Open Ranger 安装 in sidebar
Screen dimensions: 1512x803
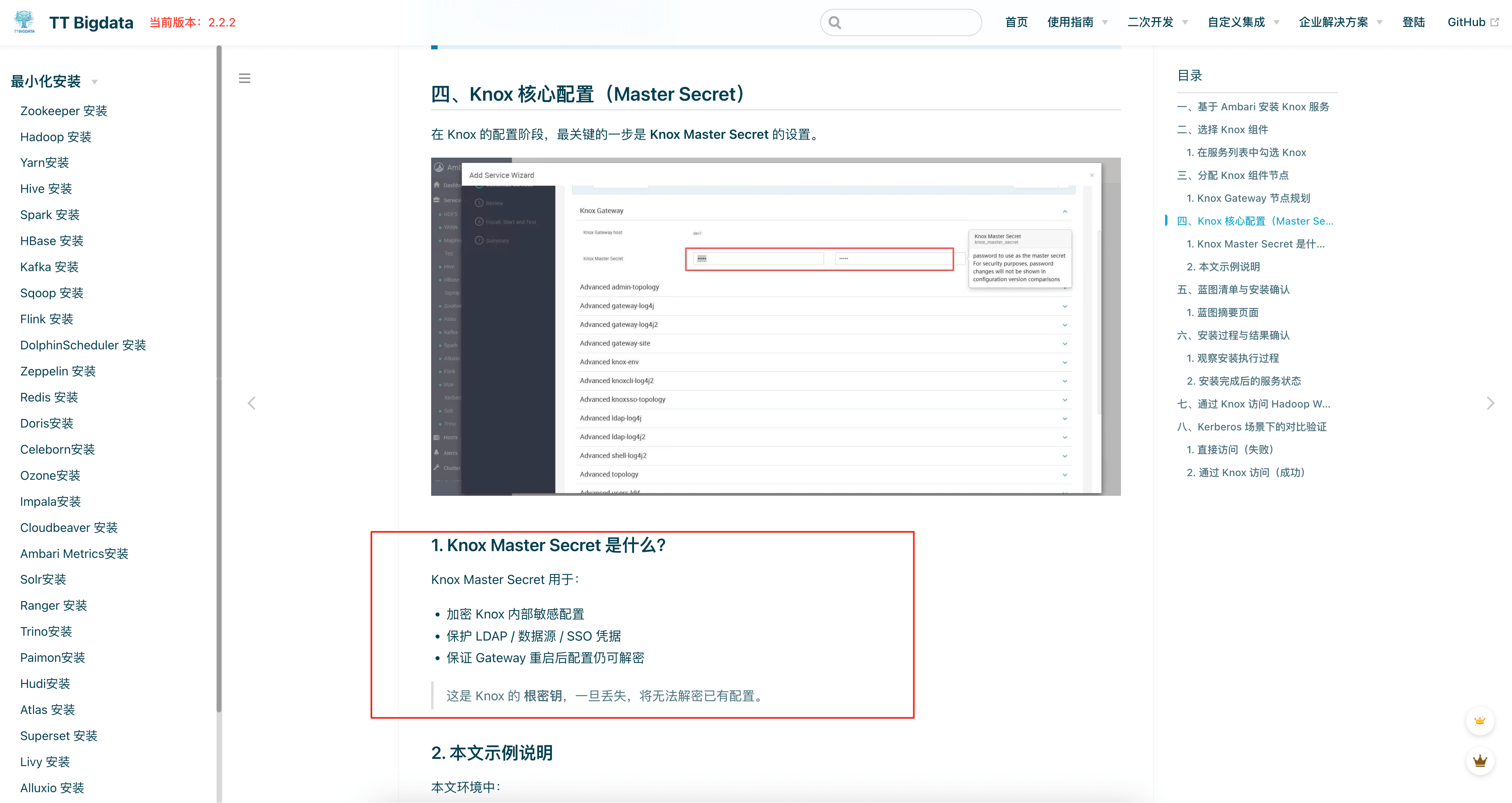(x=53, y=605)
